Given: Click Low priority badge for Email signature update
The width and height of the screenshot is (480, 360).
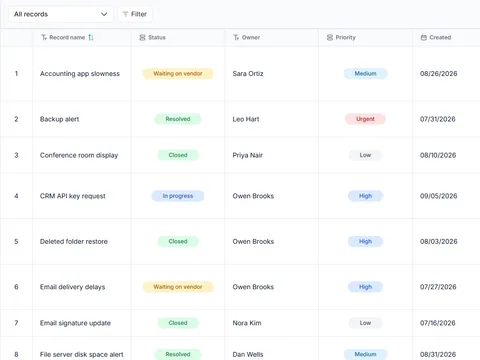Looking at the screenshot, I should pyautogui.click(x=365, y=323).
